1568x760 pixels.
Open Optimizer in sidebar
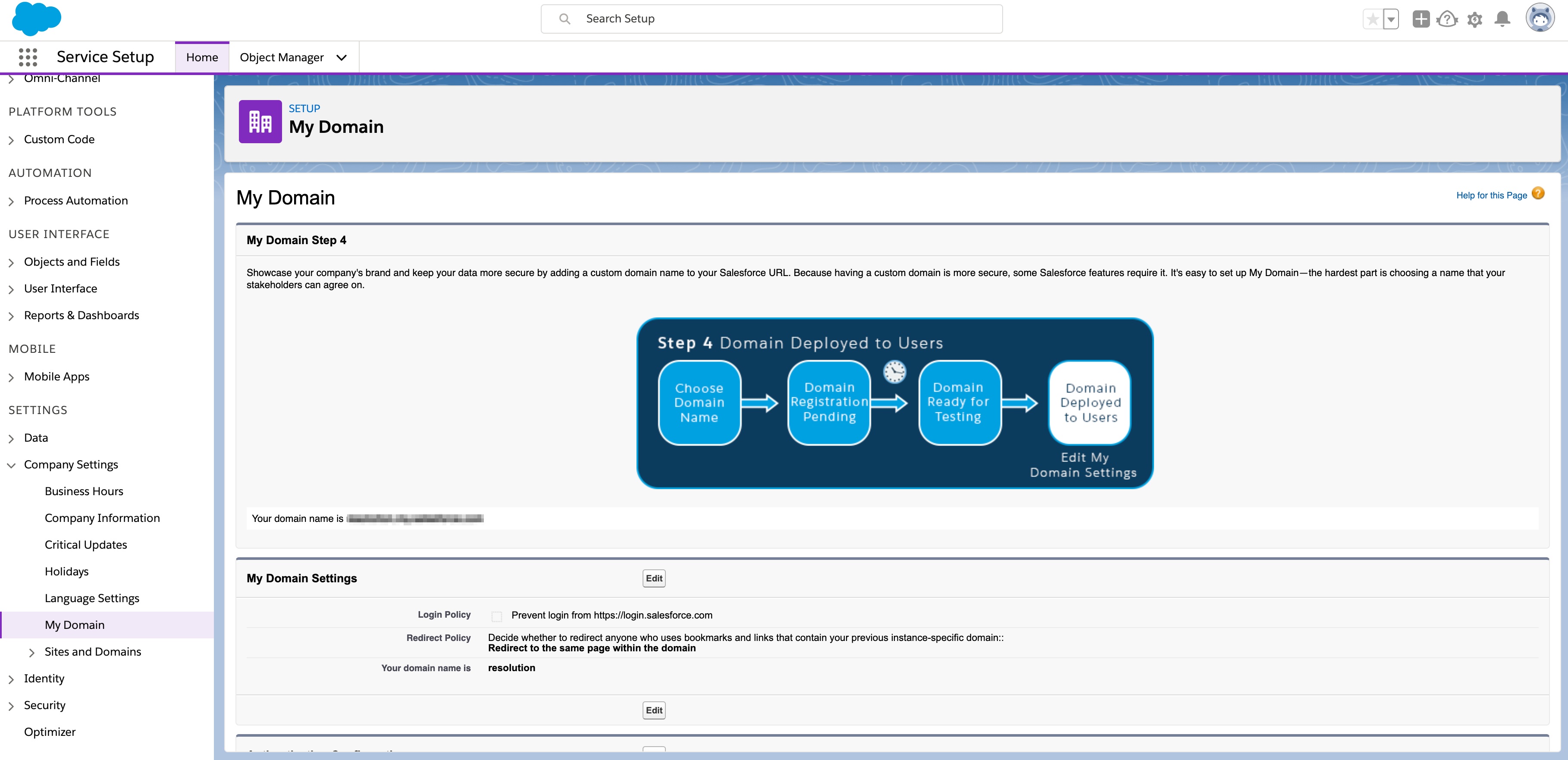50,732
